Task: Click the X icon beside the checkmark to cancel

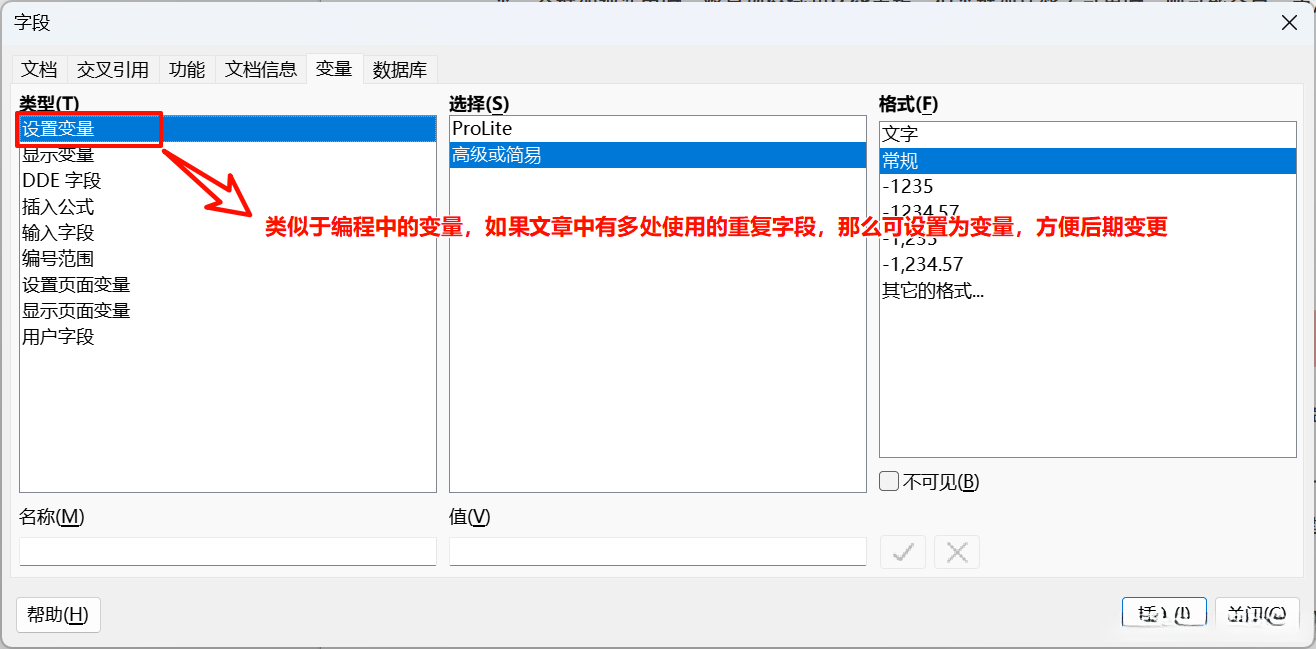Action: (956, 551)
